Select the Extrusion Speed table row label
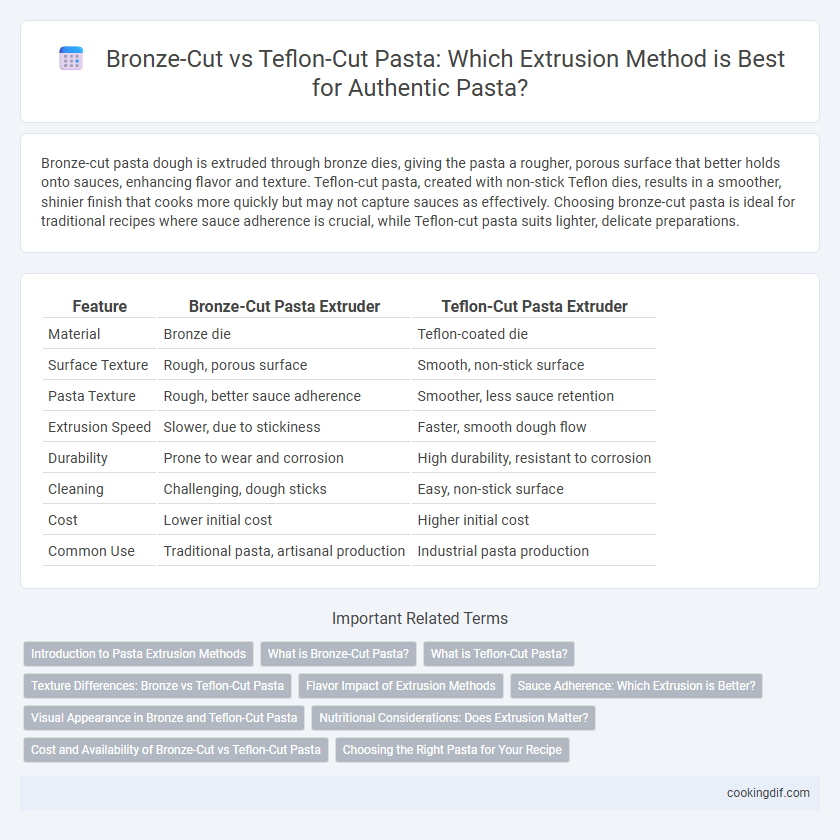Viewport: 840px width, 840px height. [100, 427]
